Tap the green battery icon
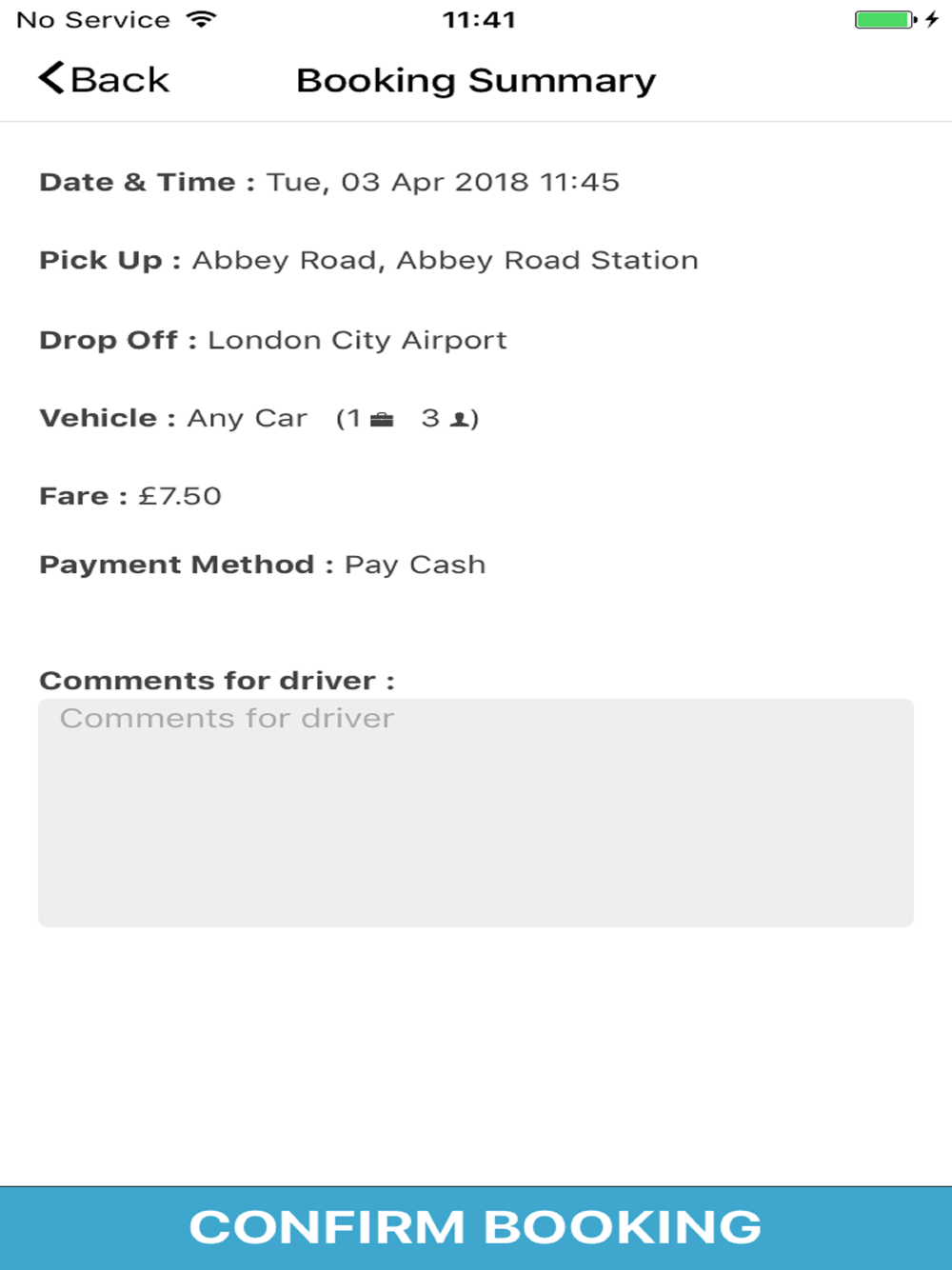This screenshot has height=1270, width=952. coord(885,19)
